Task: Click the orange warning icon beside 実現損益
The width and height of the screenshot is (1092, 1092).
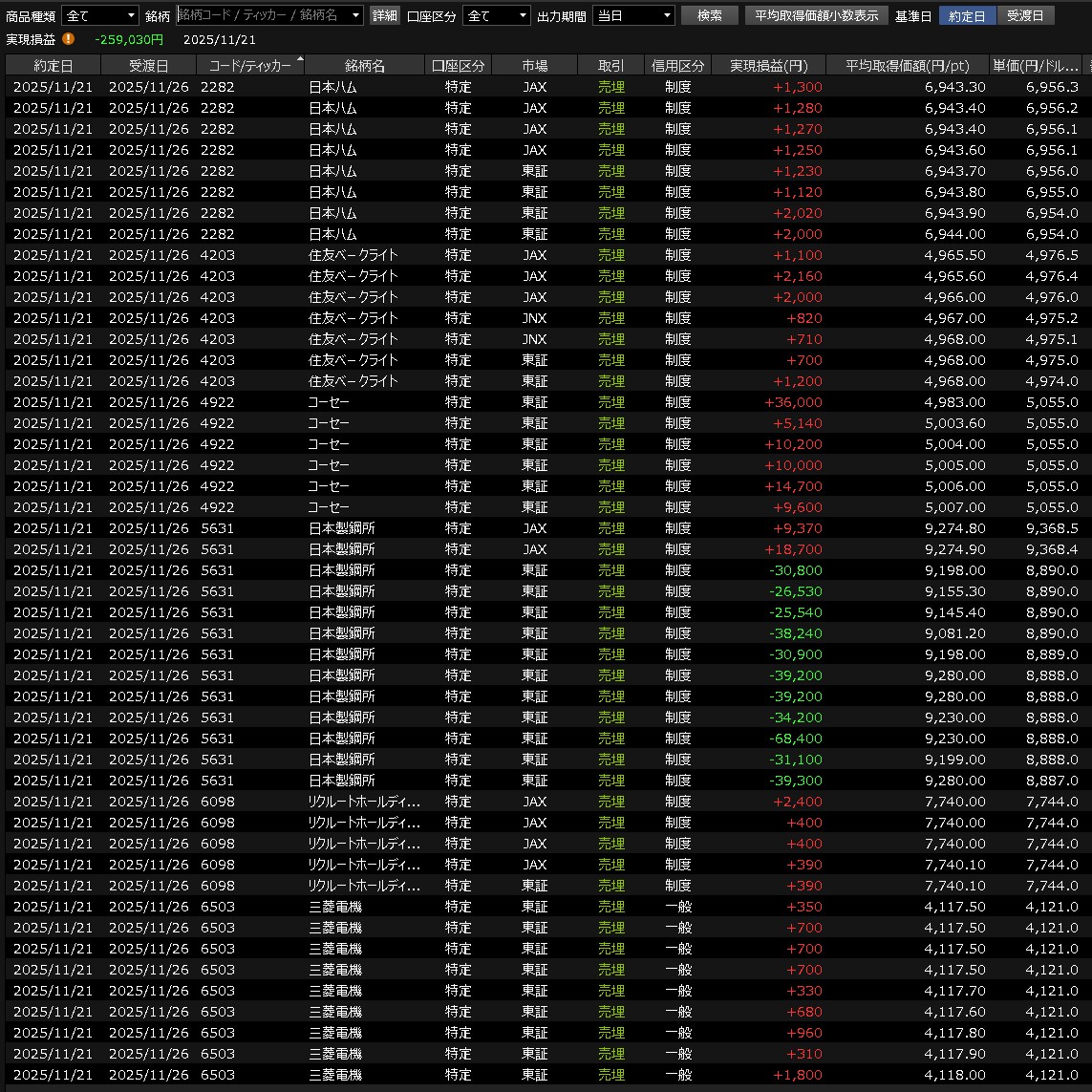Action: pos(68,39)
